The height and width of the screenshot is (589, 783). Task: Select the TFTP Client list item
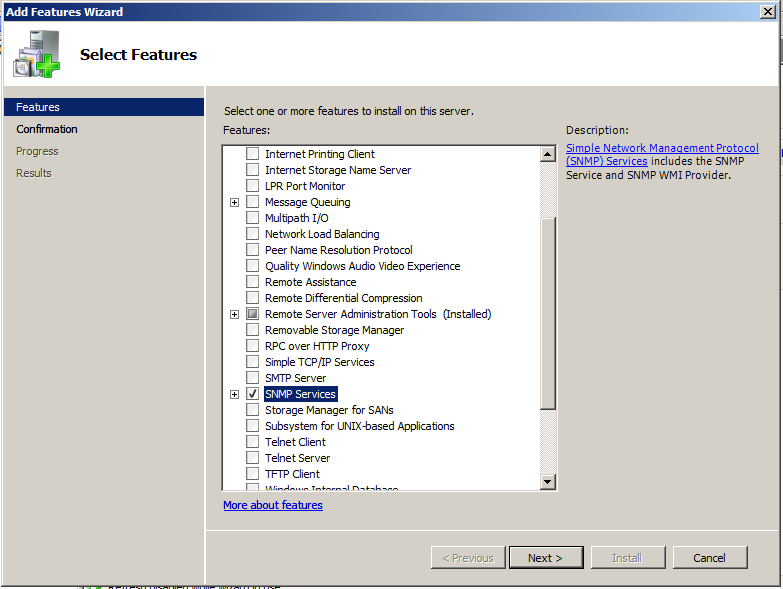(292, 474)
